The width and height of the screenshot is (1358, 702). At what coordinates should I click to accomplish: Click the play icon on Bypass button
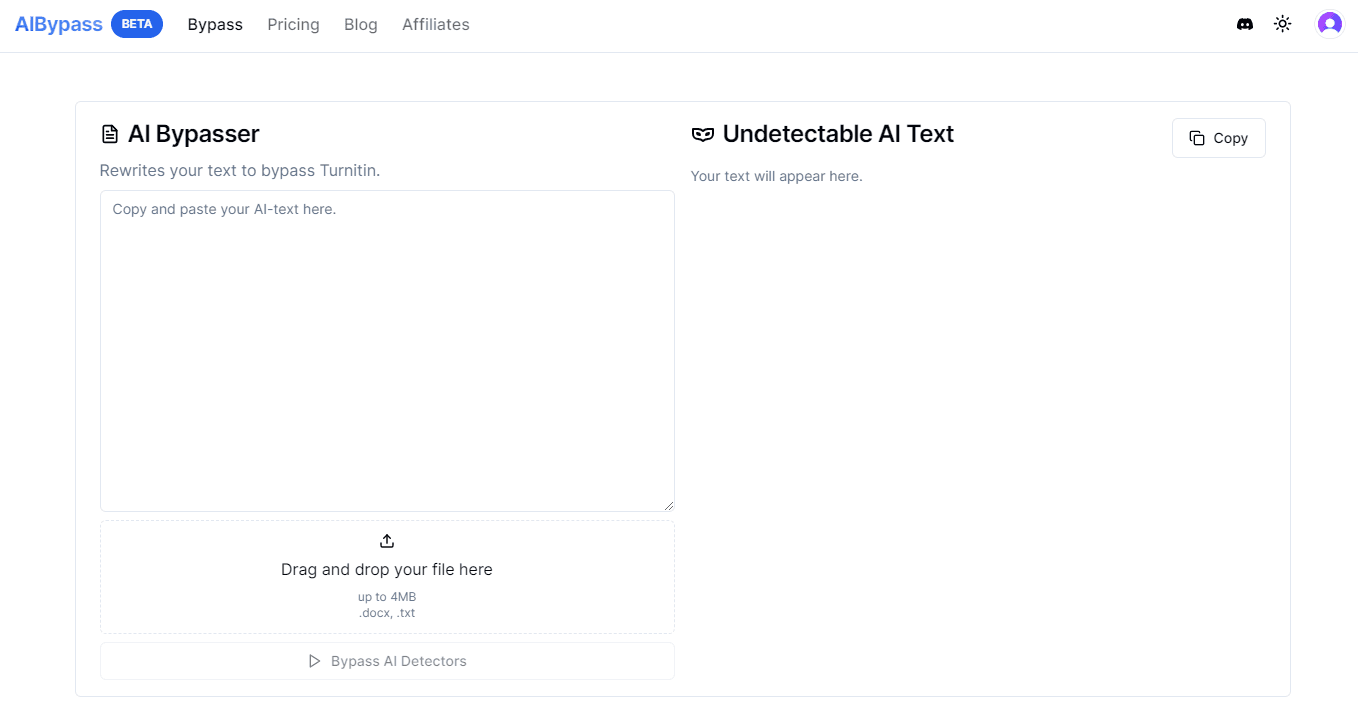[x=315, y=661]
